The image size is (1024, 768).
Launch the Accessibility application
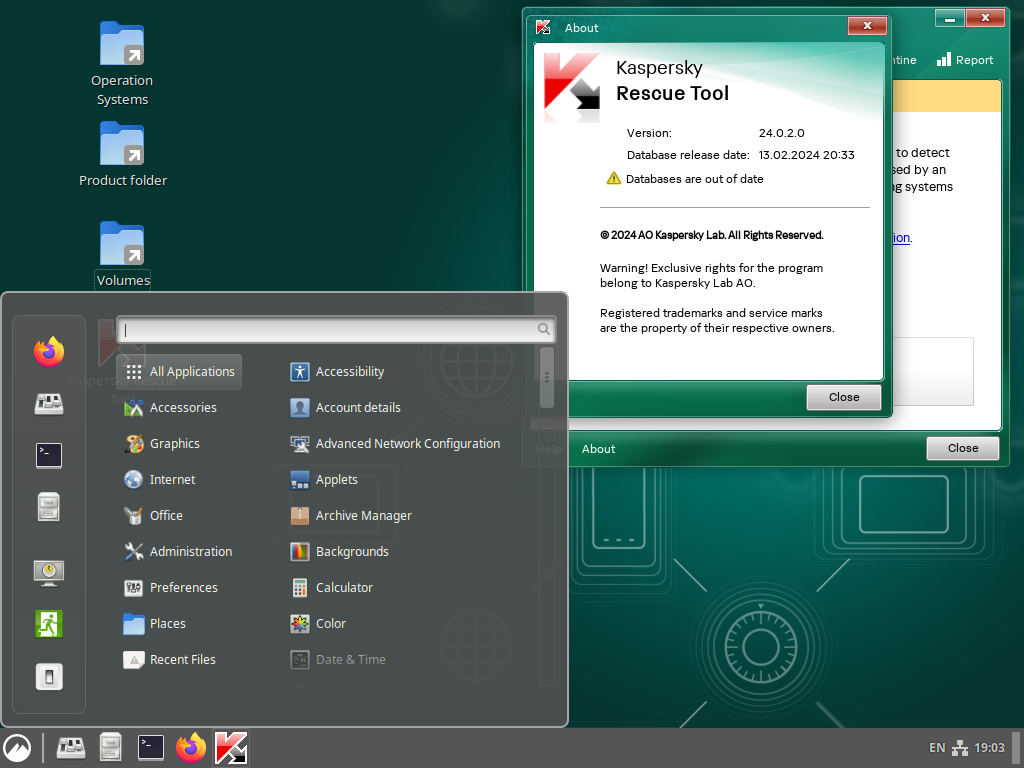click(x=338, y=372)
